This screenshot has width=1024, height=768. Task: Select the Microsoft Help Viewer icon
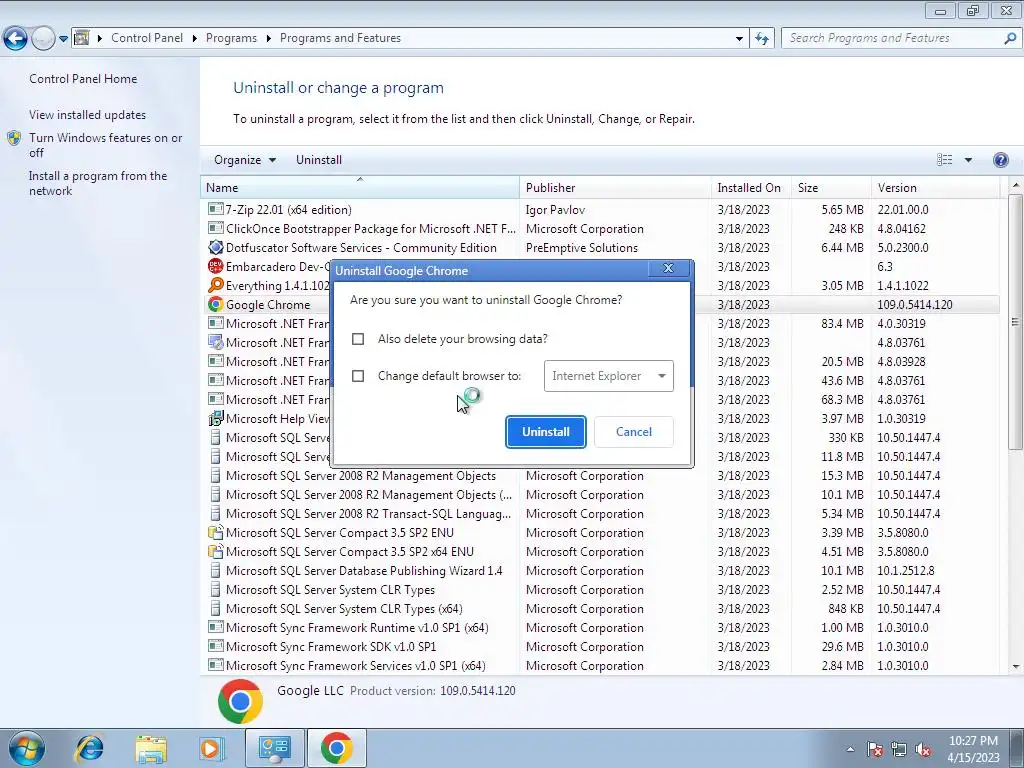click(x=216, y=418)
